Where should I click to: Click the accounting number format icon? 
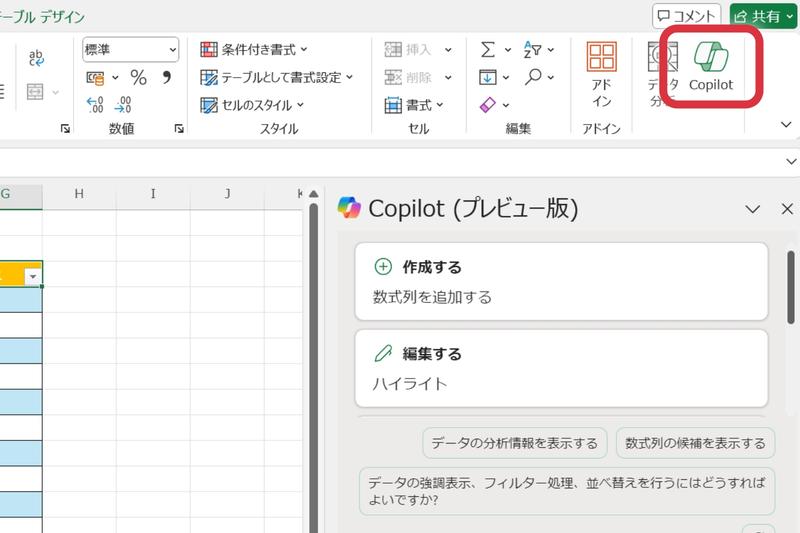tap(95, 78)
